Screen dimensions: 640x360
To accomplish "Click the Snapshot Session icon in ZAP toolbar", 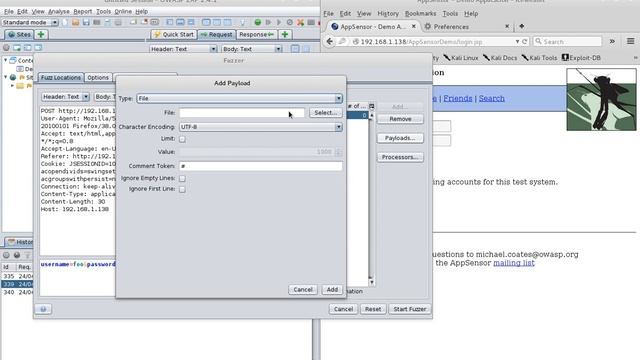I will coord(97,22).
